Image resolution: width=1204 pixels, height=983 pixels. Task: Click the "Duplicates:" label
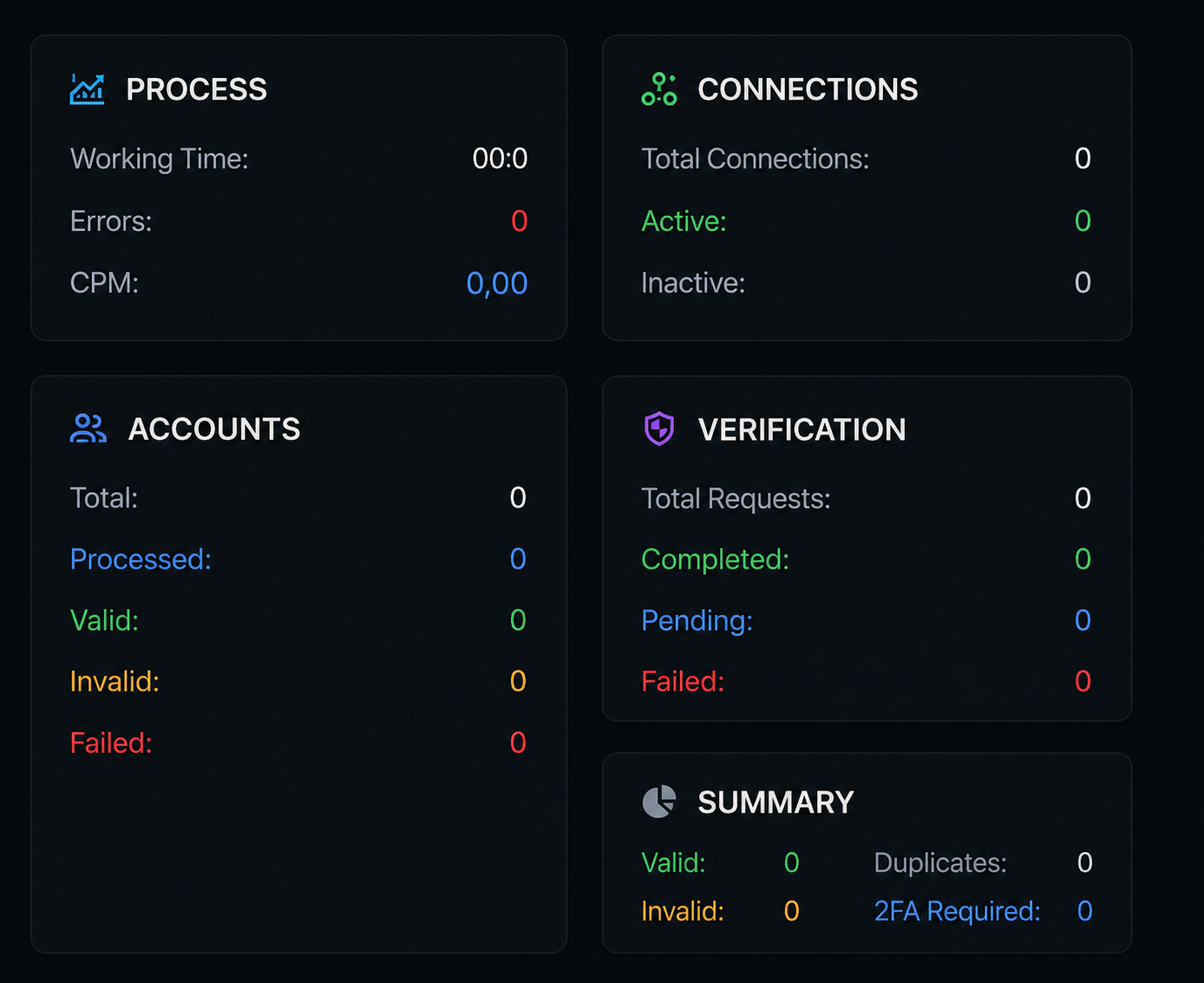pyautogui.click(x=940, y=862)
